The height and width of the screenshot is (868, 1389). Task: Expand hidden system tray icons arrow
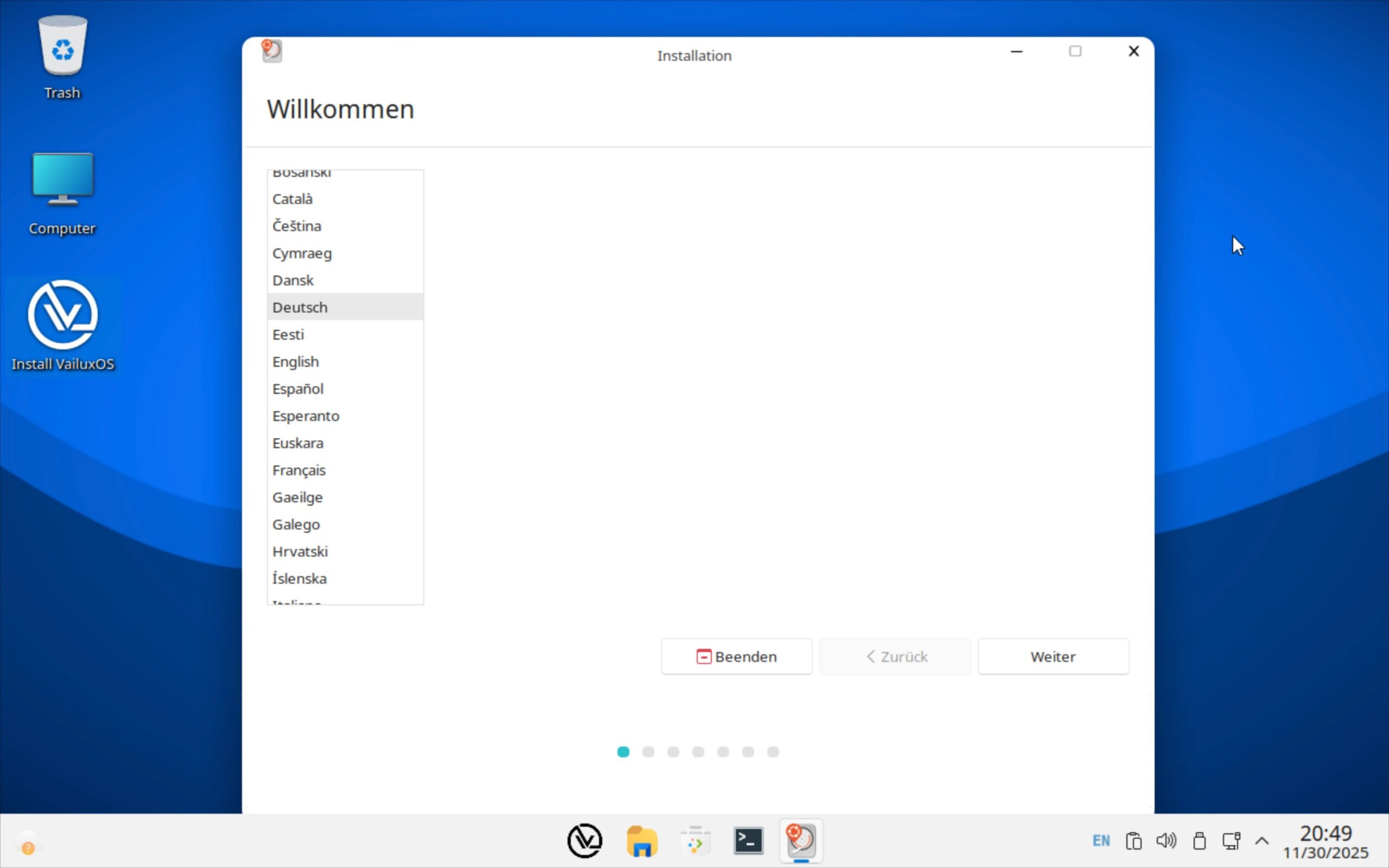coord(1261,841)
